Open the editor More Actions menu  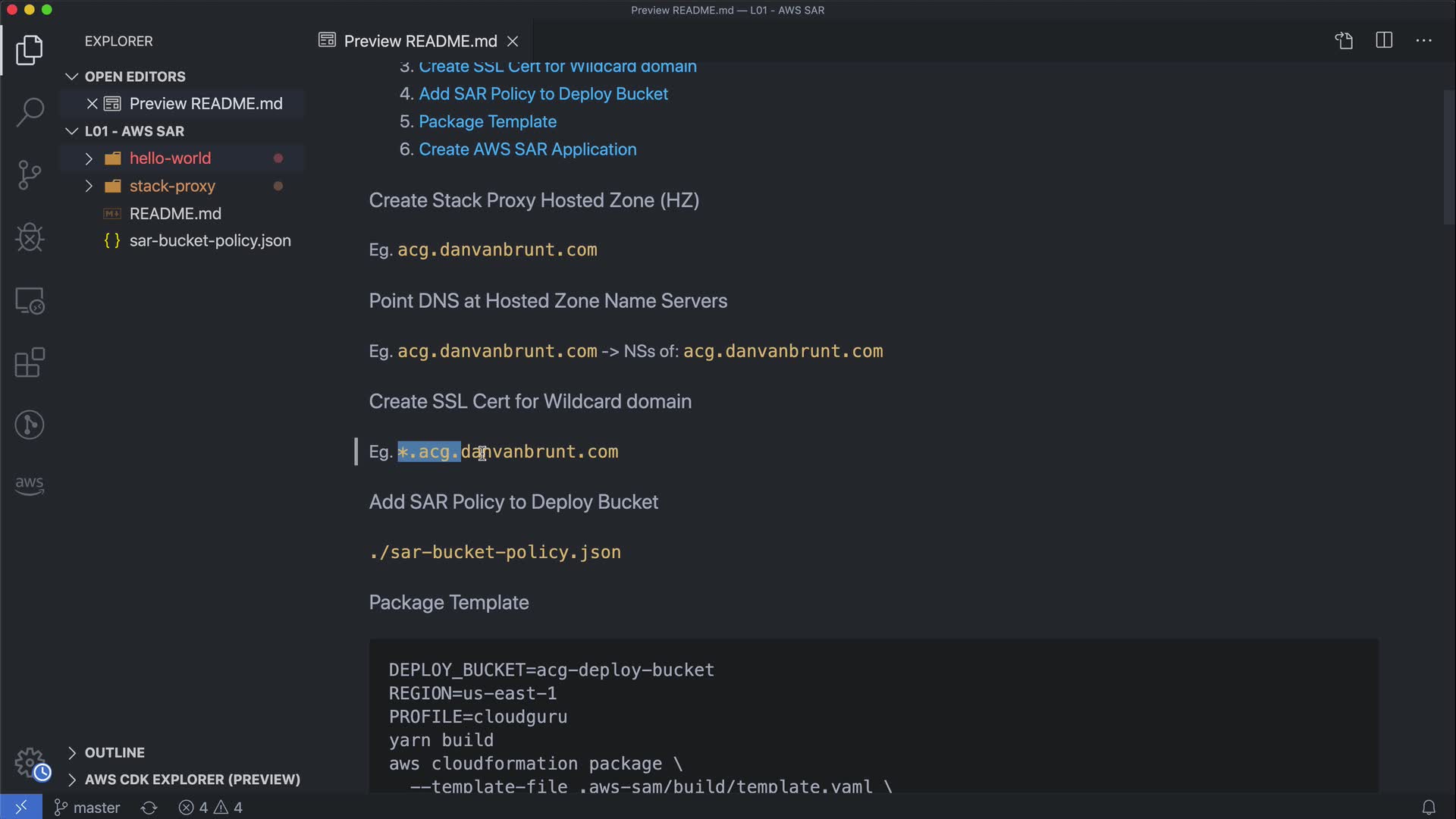click(x=1423, y=41)
